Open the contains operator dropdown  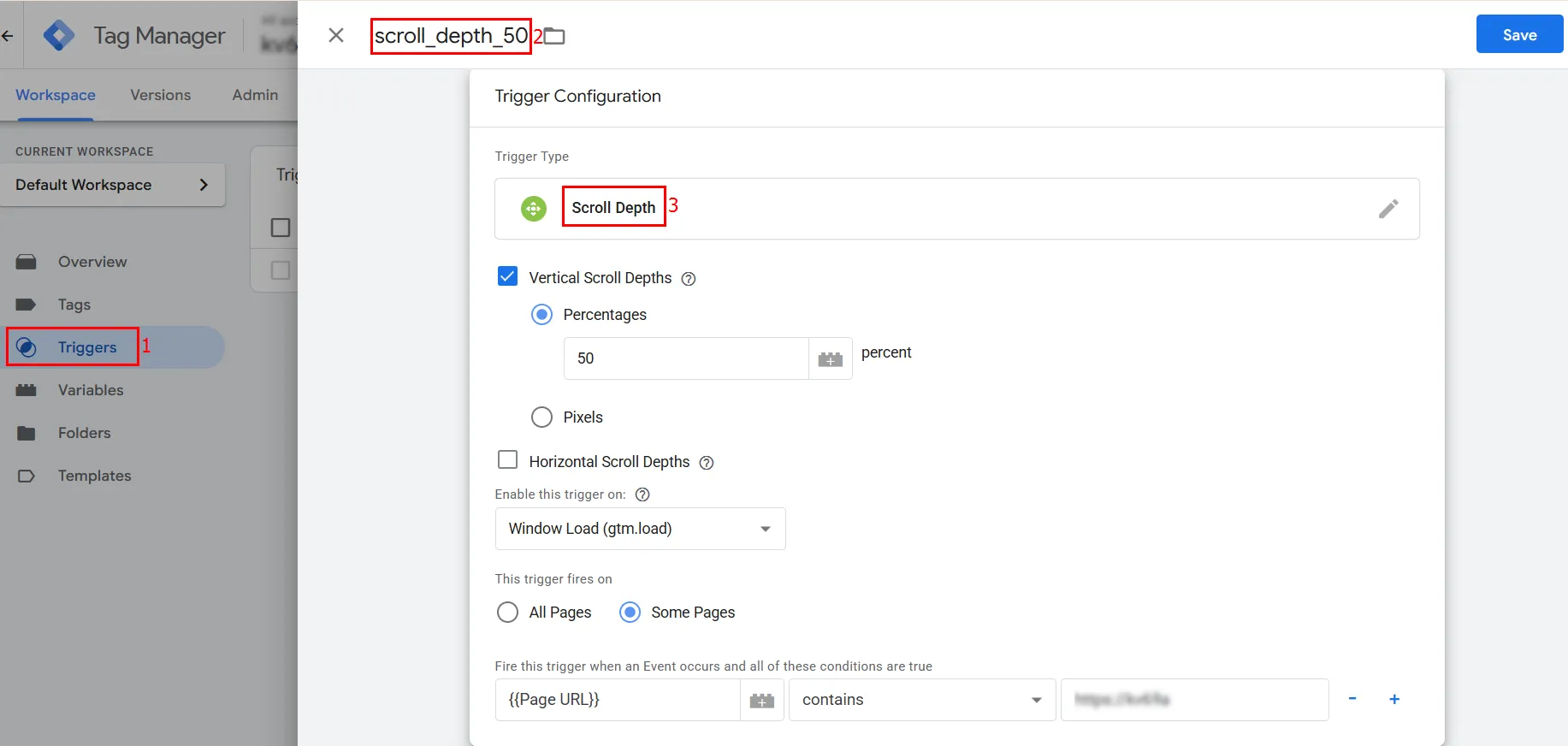[x=922, y=701]
